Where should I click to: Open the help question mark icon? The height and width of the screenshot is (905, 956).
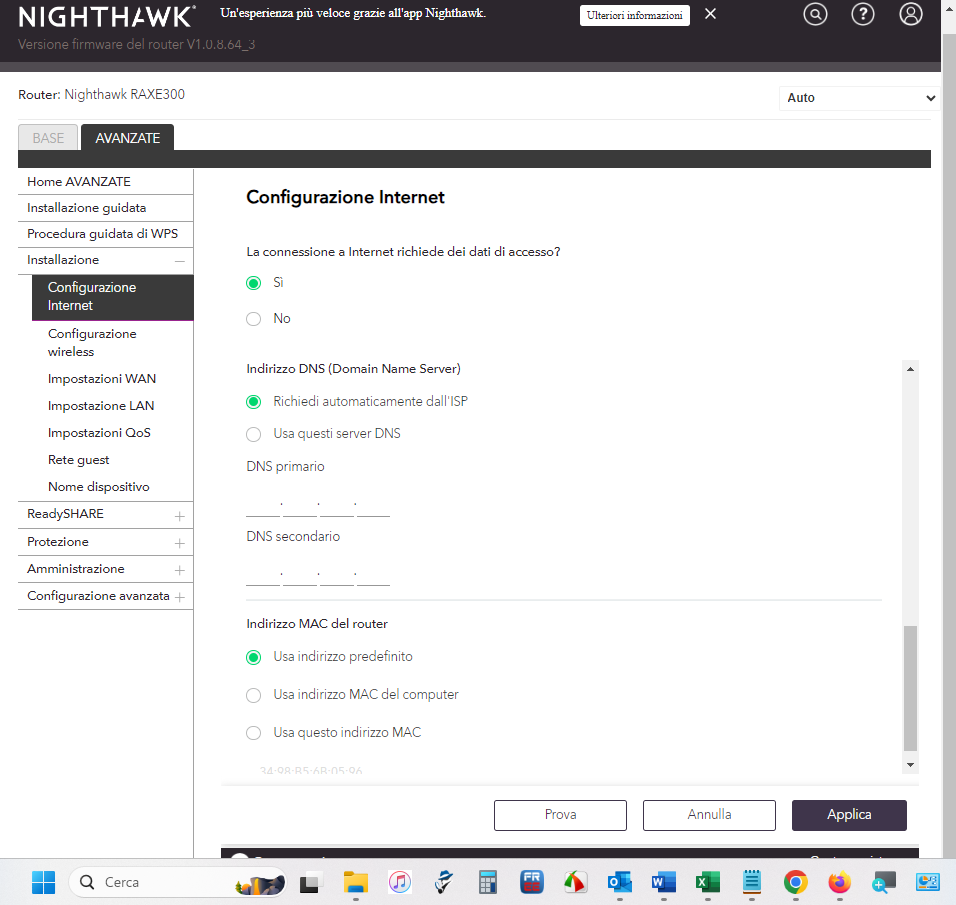863,14
